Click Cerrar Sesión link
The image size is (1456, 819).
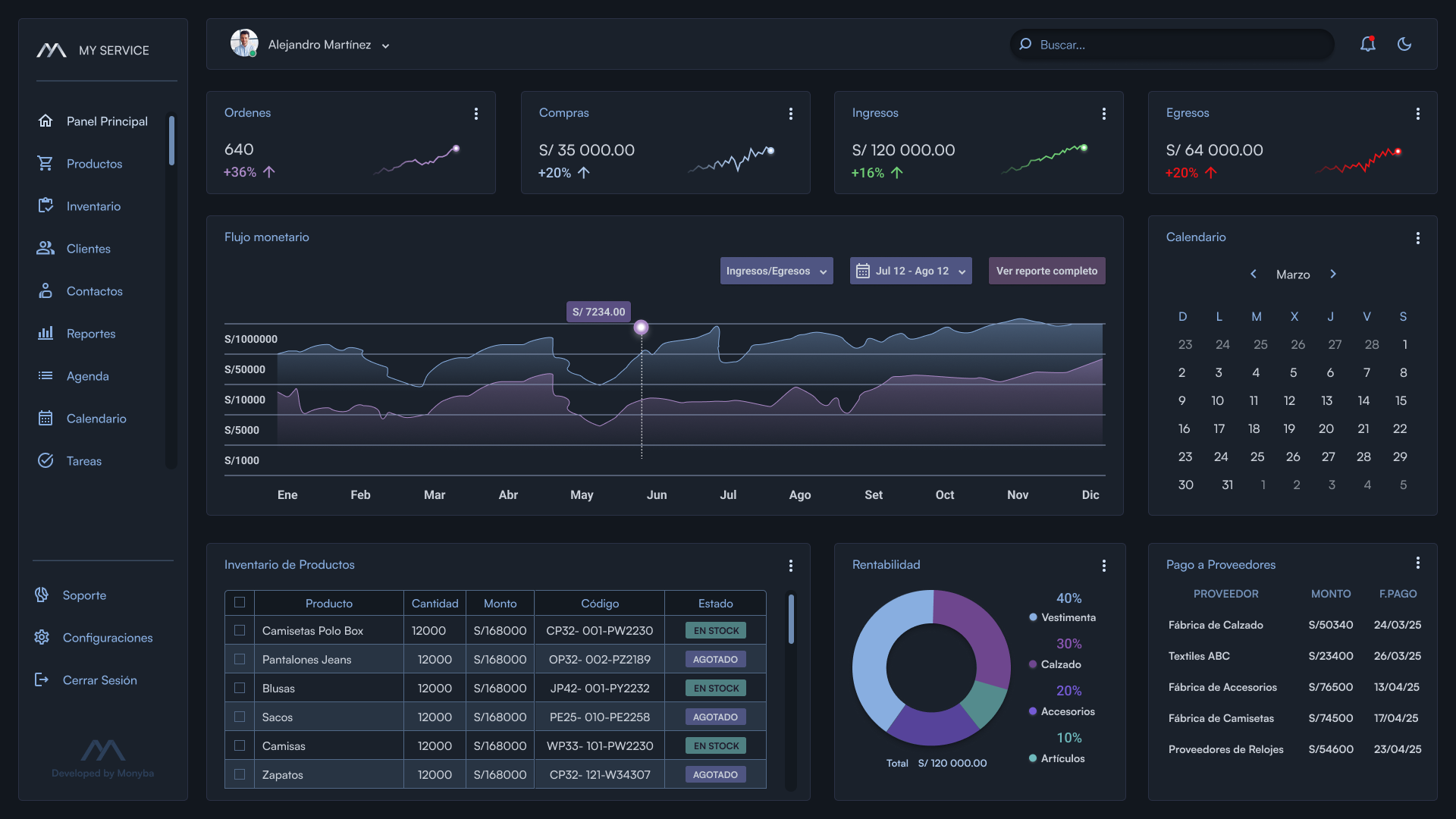click(99, 680)
